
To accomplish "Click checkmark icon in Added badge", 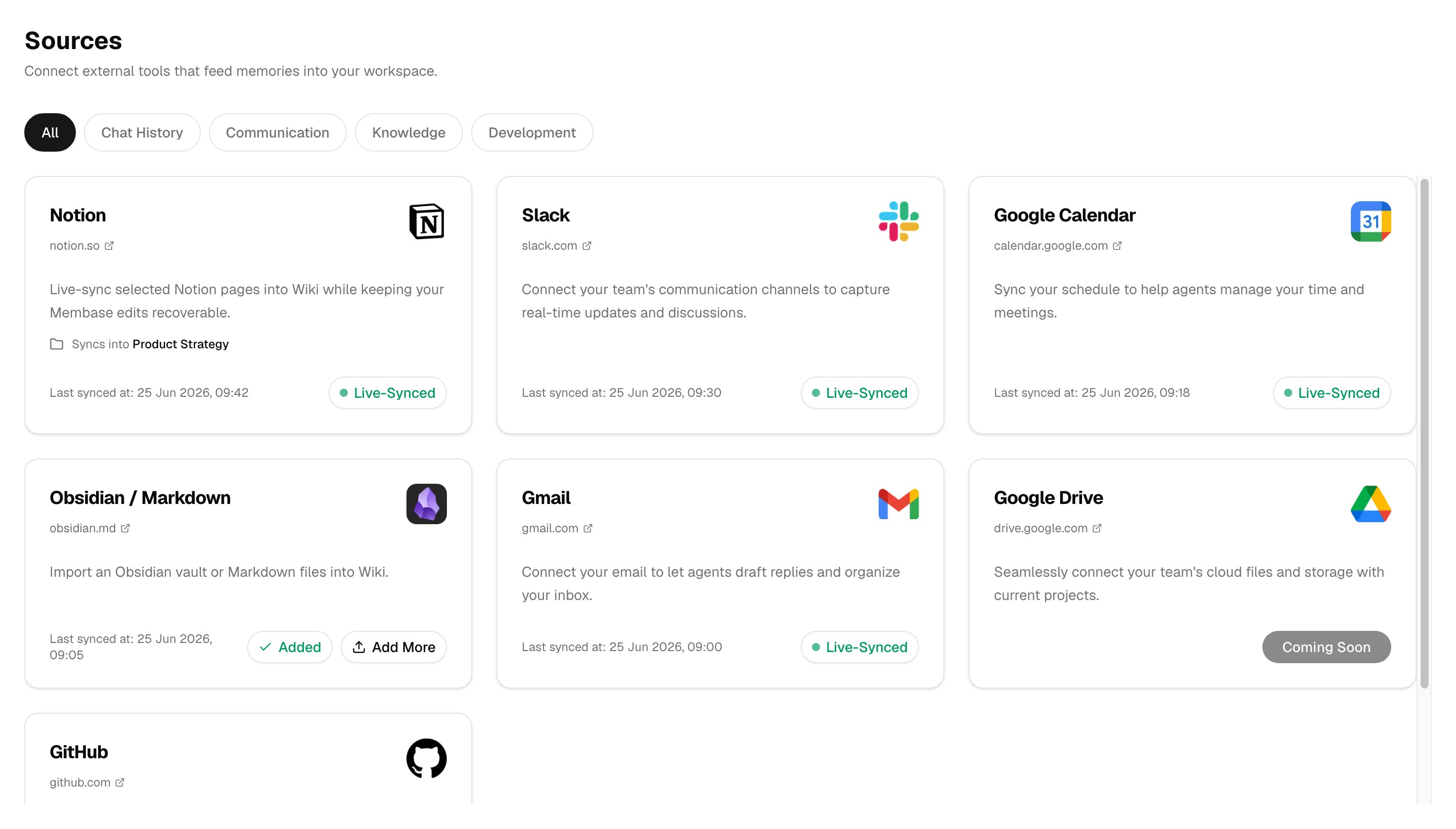I will pos(265,647).
